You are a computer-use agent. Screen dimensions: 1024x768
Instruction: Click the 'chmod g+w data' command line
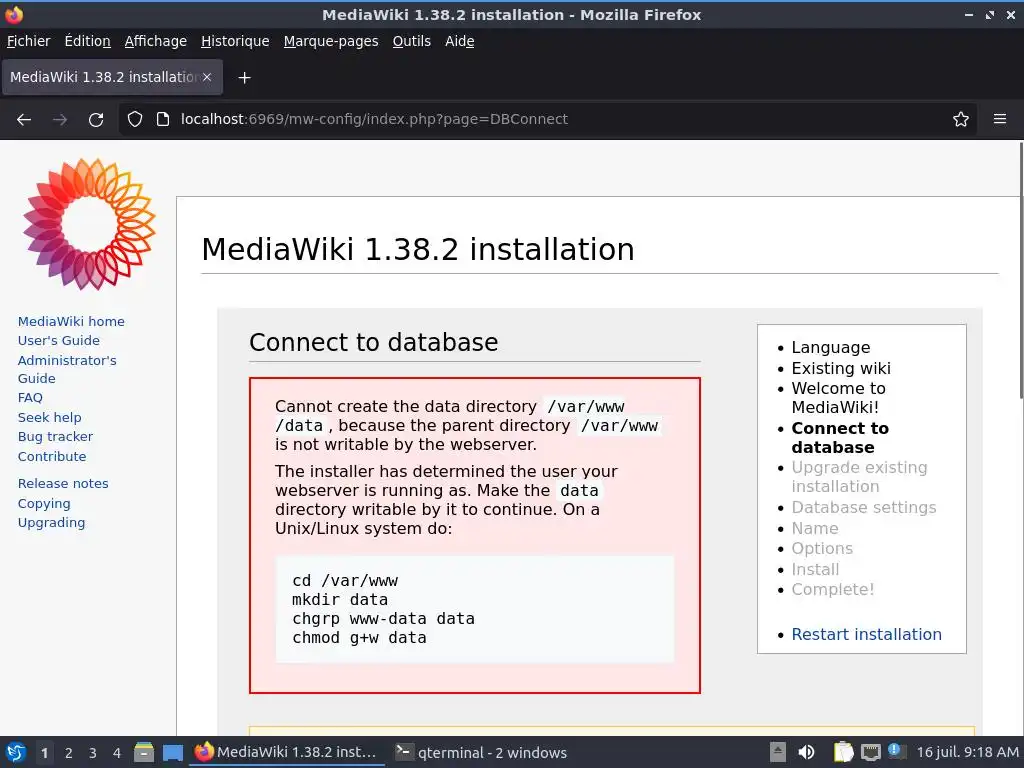coord(359,637)
